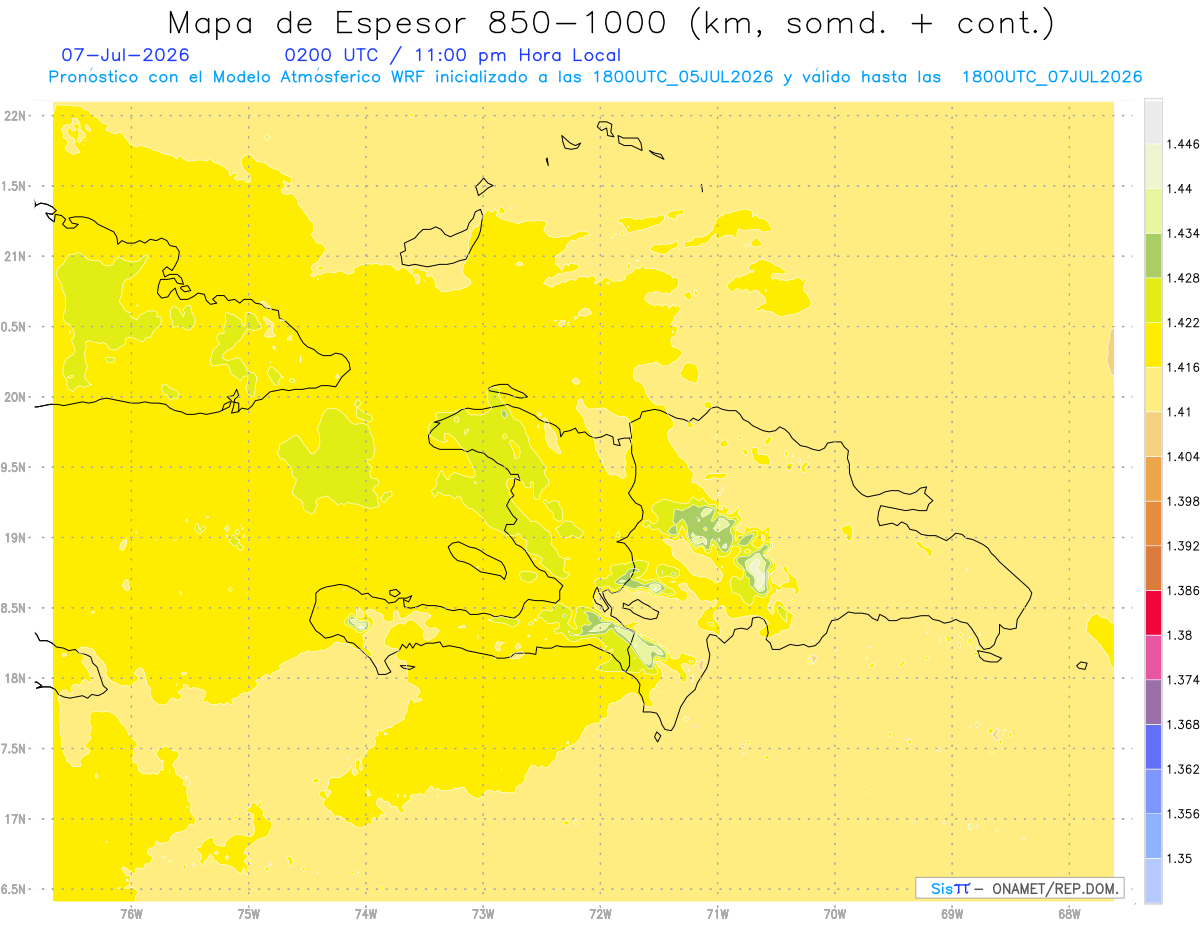Viewport: 1200px width, 927px height.
Task: Click the '71W' longitude label
Action: coord(717,913)
